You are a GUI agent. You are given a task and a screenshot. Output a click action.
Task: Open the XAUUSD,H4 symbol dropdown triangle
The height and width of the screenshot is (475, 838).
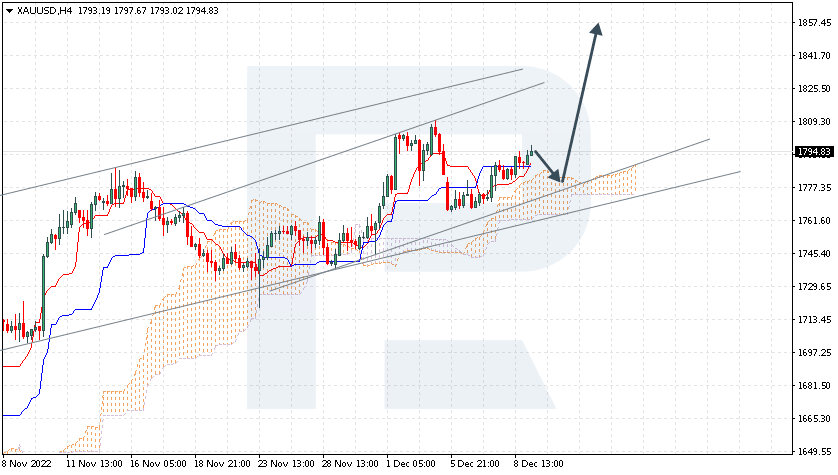pos(10,11)
